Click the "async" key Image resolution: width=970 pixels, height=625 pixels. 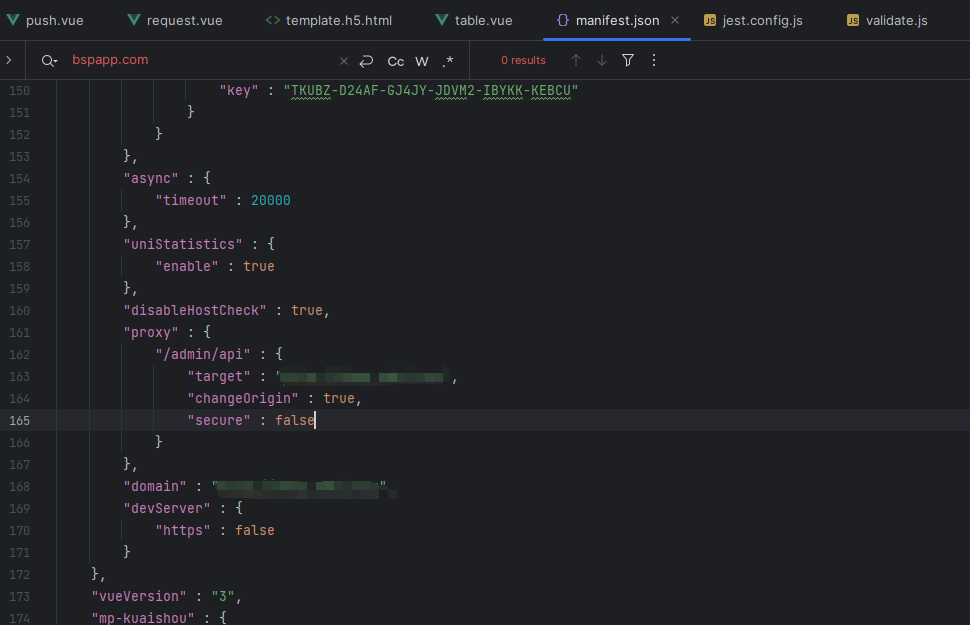pos(151,179)
